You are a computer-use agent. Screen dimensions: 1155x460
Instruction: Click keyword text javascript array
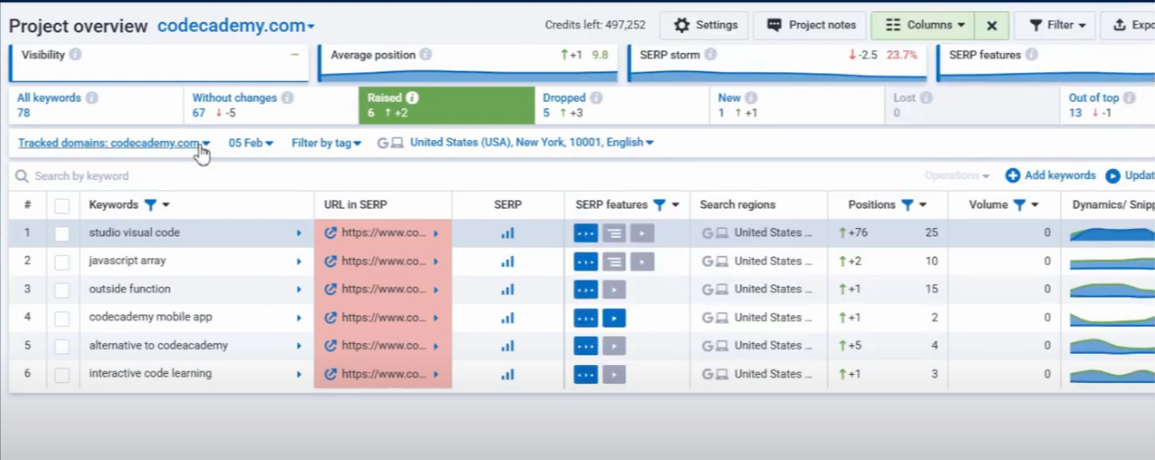click(127, 261)
